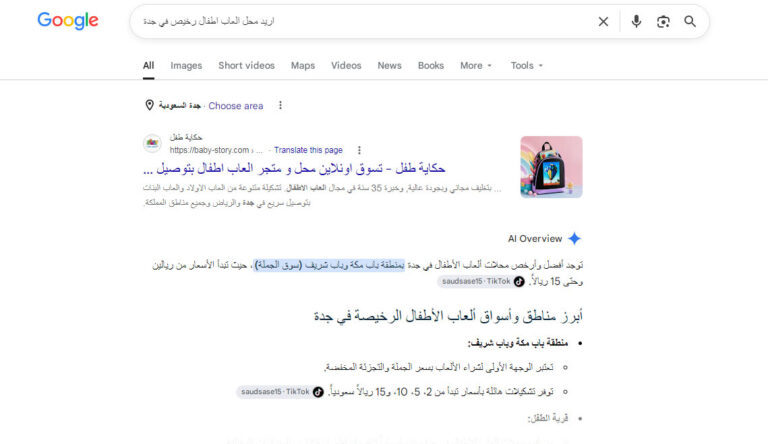
Task: Open the Maps tab
Action: tap(303, 66)
